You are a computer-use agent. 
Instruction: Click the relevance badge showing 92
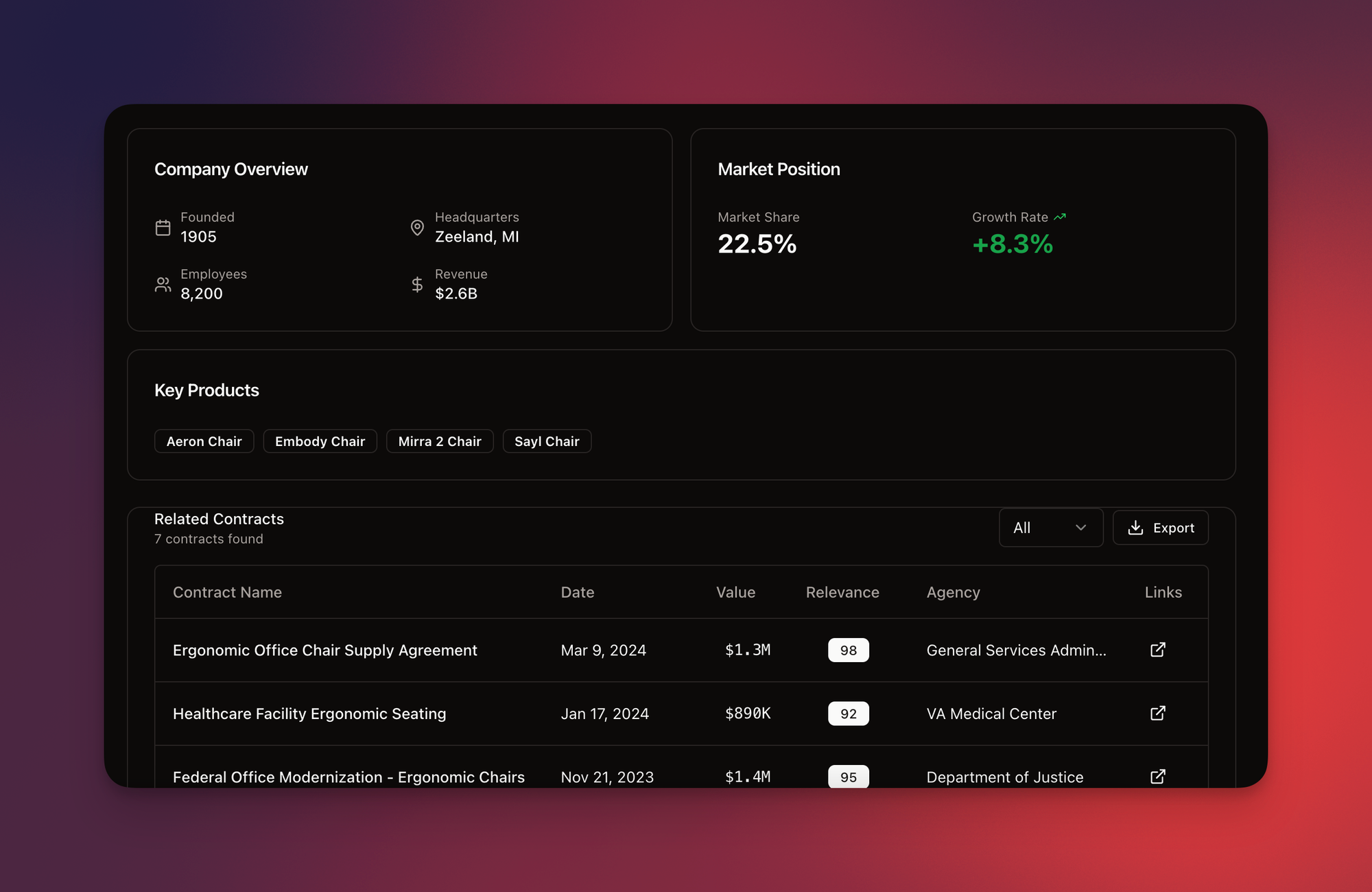(848, 714)
